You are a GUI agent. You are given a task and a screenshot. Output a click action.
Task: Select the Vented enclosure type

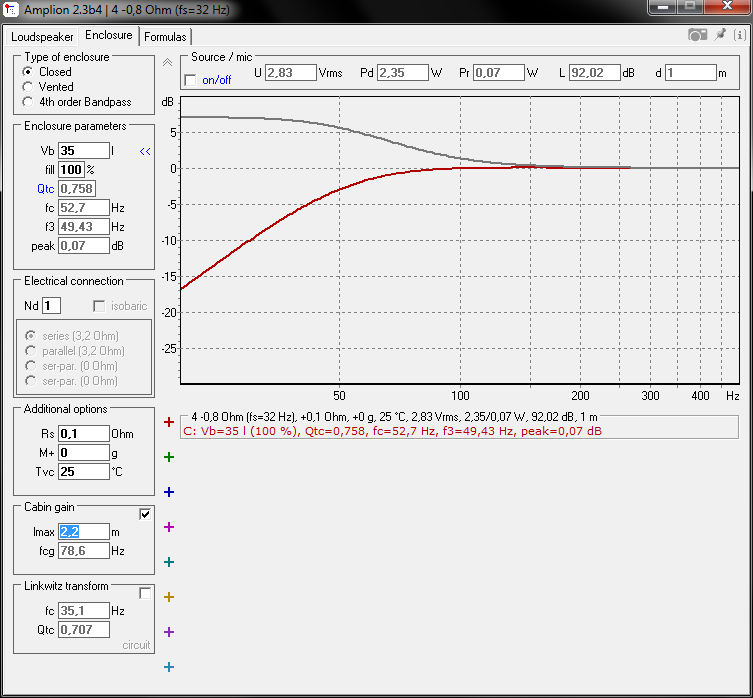click(28, 87)
